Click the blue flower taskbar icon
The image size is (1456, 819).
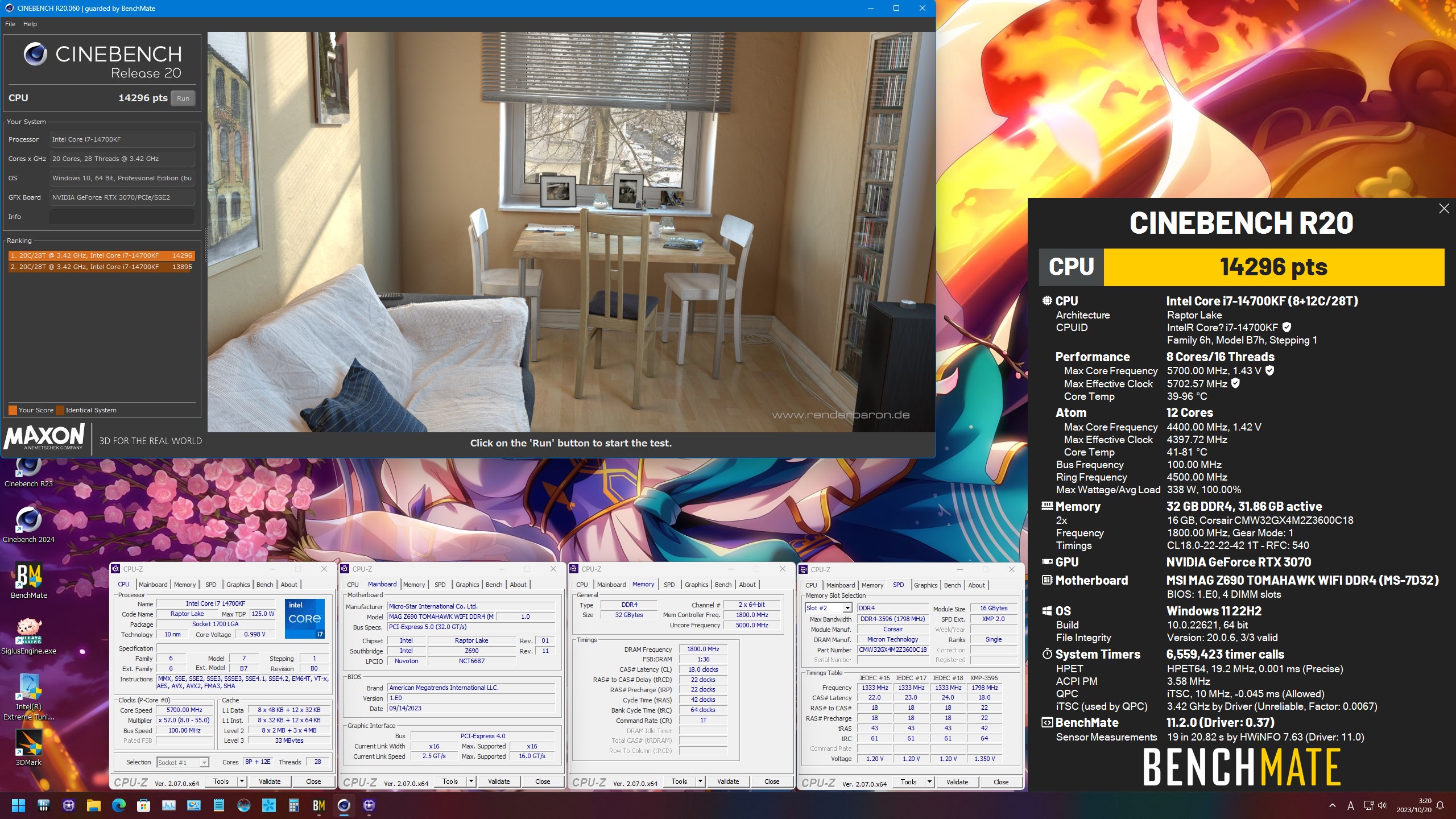click(x=268, y=805)
